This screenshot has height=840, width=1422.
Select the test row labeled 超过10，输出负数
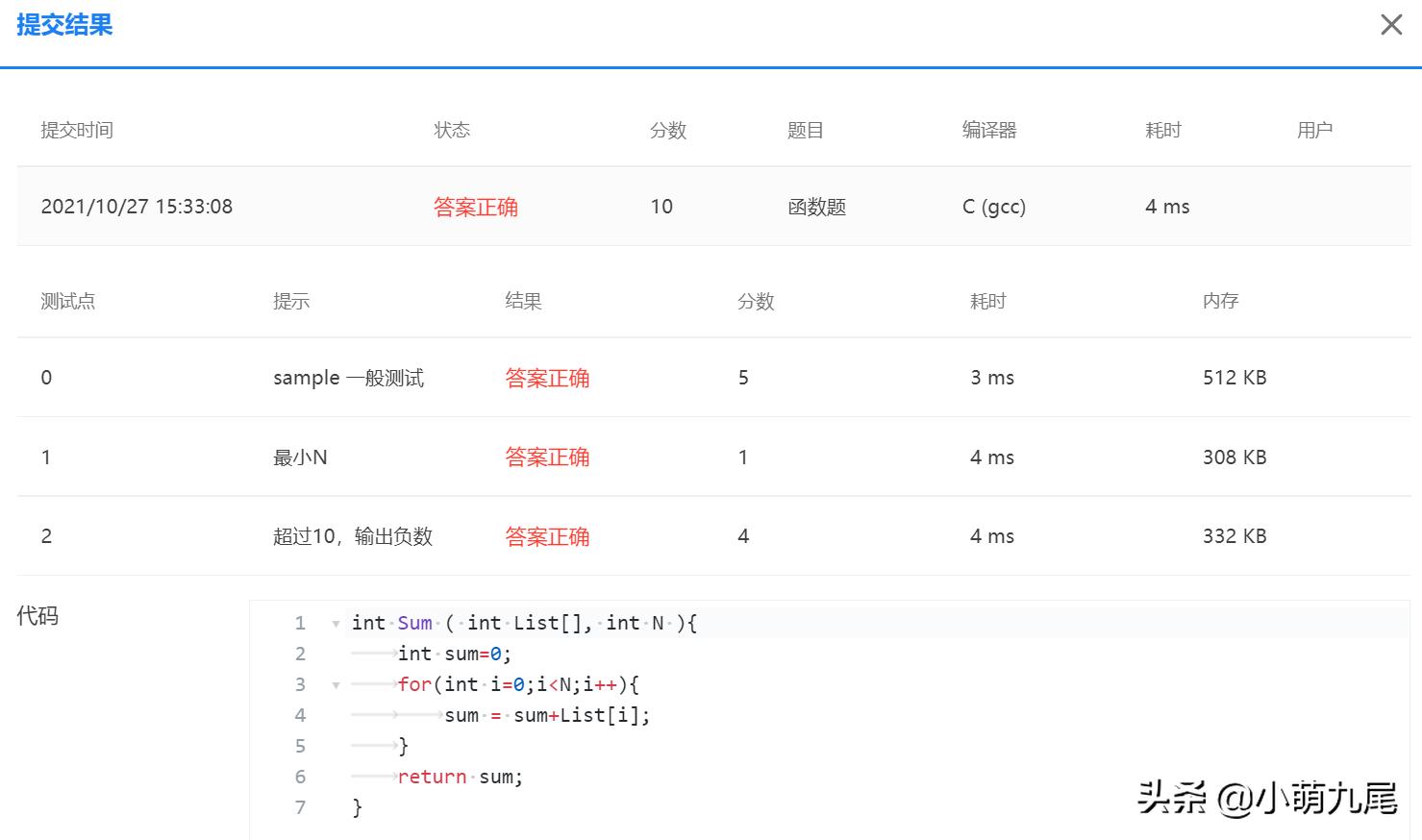(355, 536)
